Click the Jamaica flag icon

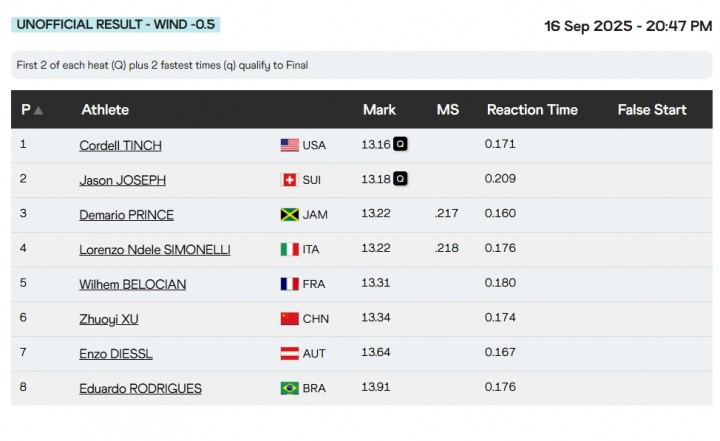point(289,215)
